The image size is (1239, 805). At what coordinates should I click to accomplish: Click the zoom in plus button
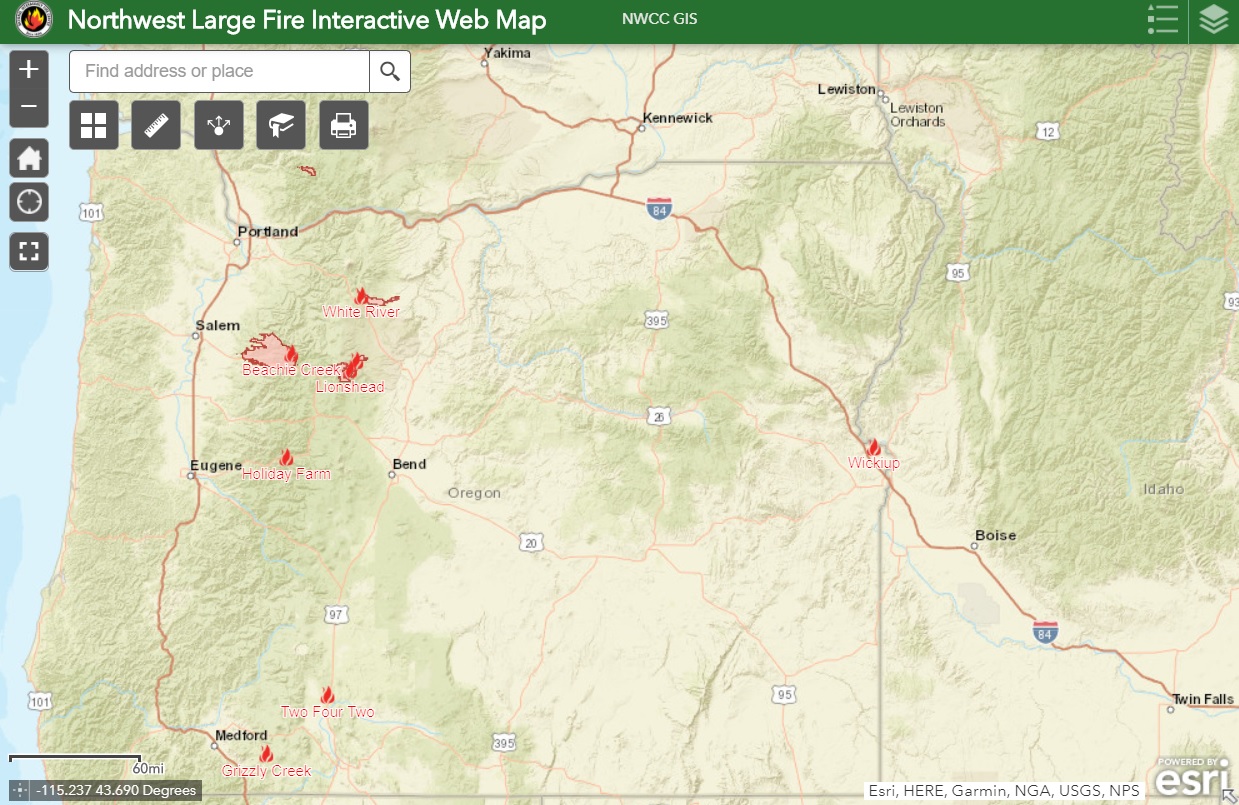pyautogui.click(x=29, y=70)
